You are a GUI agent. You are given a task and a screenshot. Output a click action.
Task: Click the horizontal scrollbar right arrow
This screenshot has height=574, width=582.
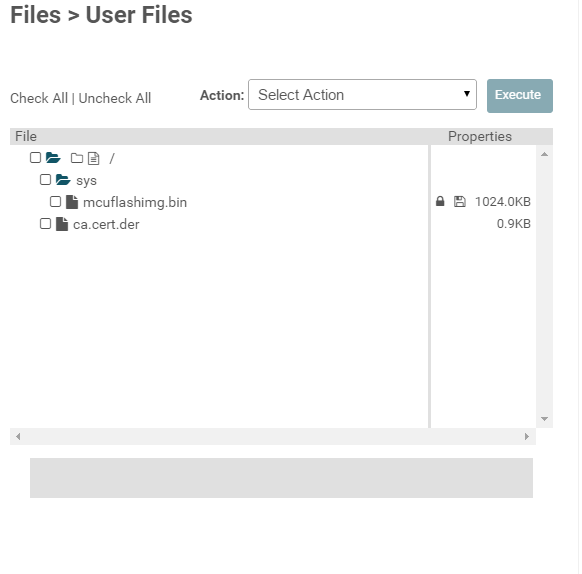click(x=527, y=436)
